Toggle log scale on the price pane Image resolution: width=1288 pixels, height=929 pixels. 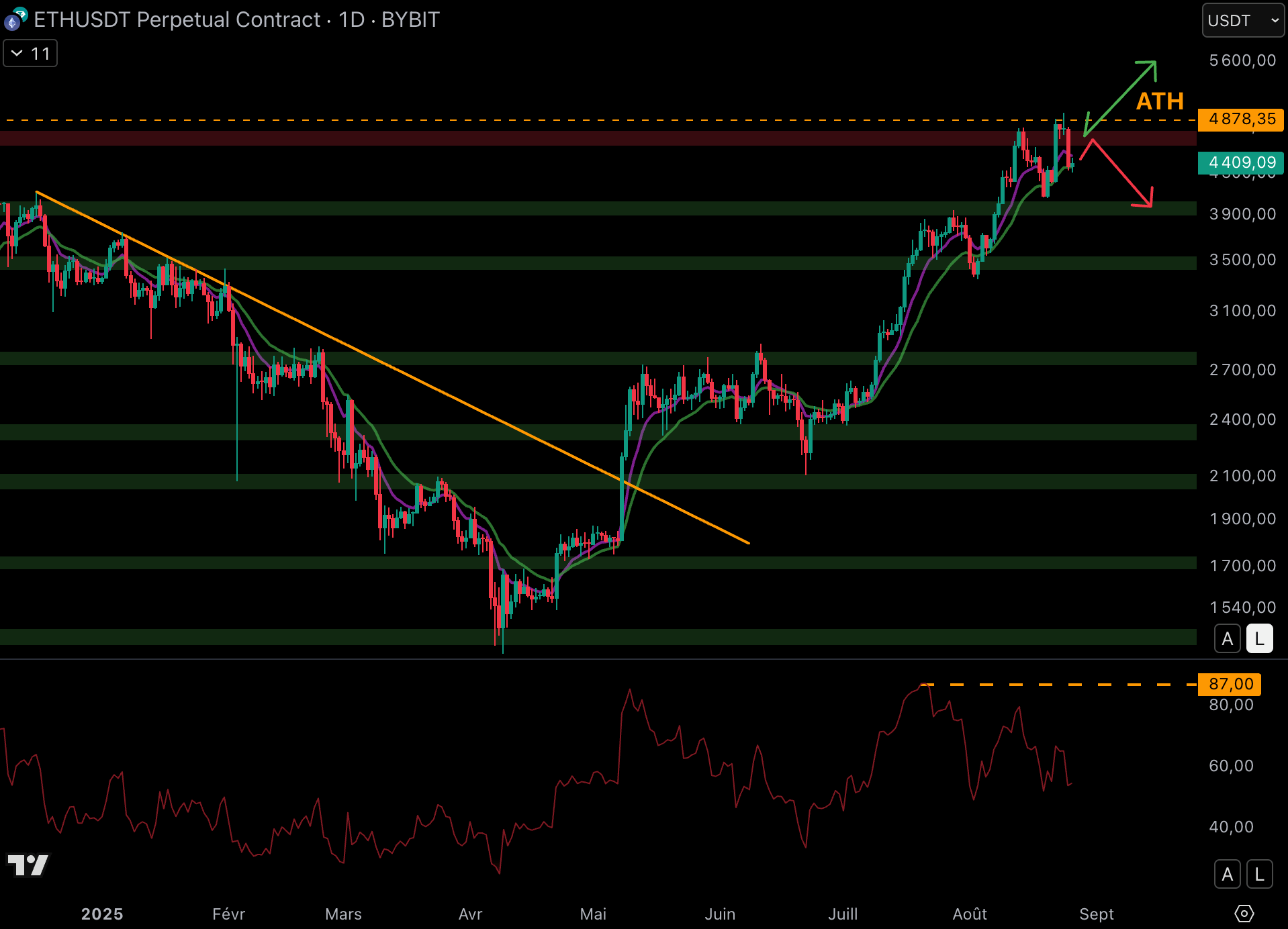coord(1259,638)
